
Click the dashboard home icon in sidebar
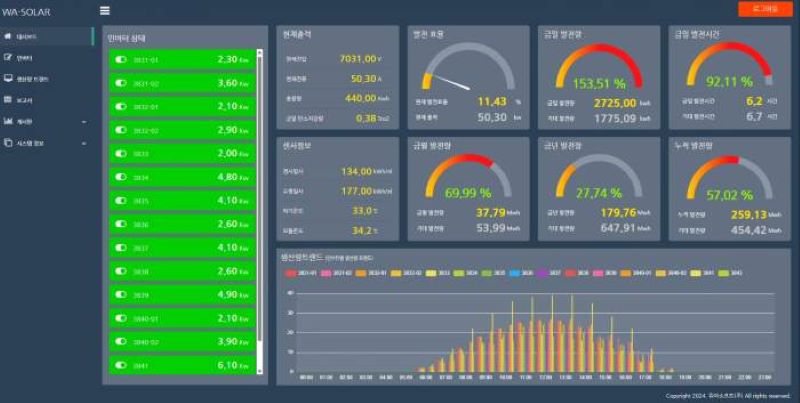pos(8,36)
